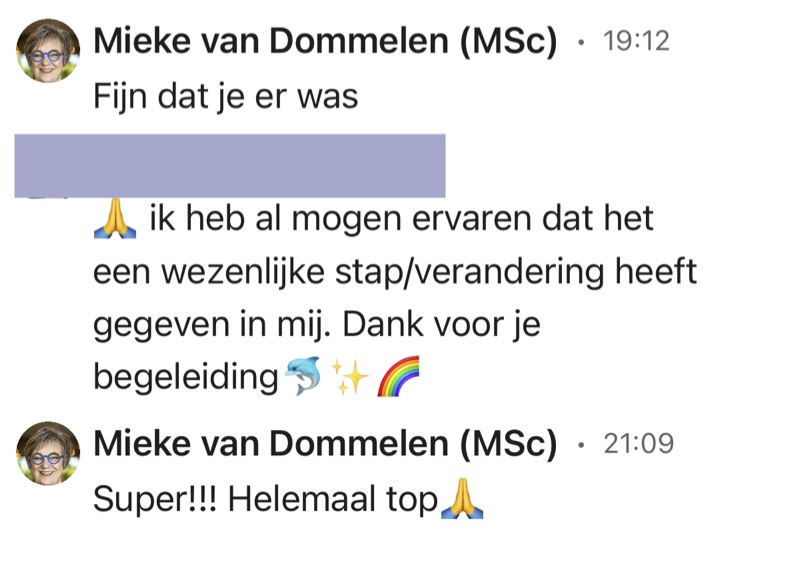The width and height of the screenshot is (786, 571).
Task: Click the 19:12 timestamp
Action: pos(636,43)
